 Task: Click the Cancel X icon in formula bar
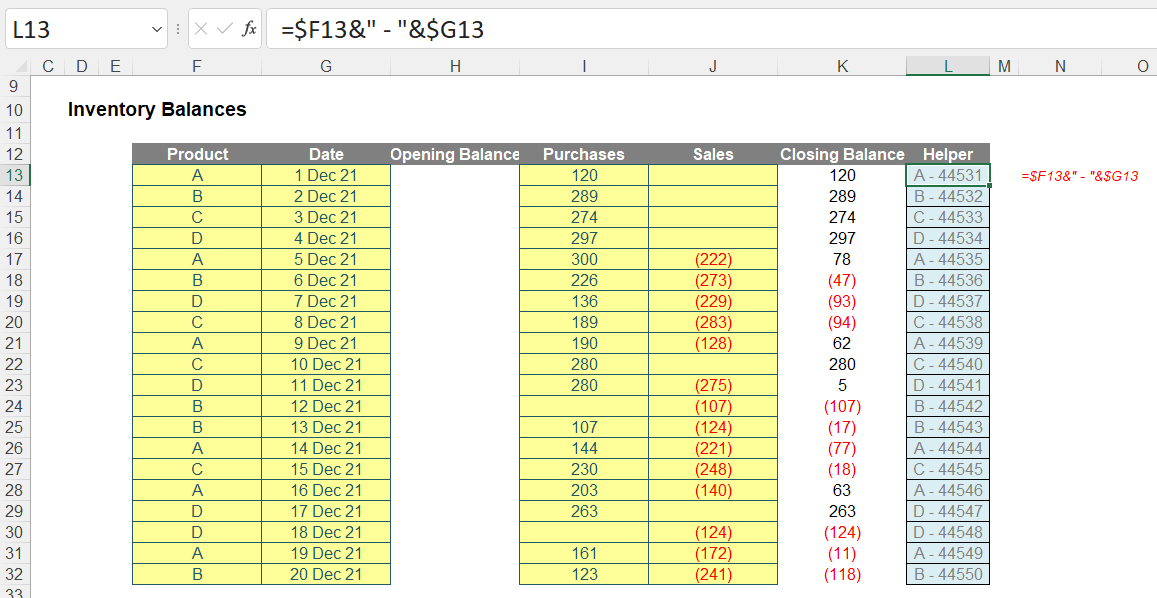coord(201,30)
